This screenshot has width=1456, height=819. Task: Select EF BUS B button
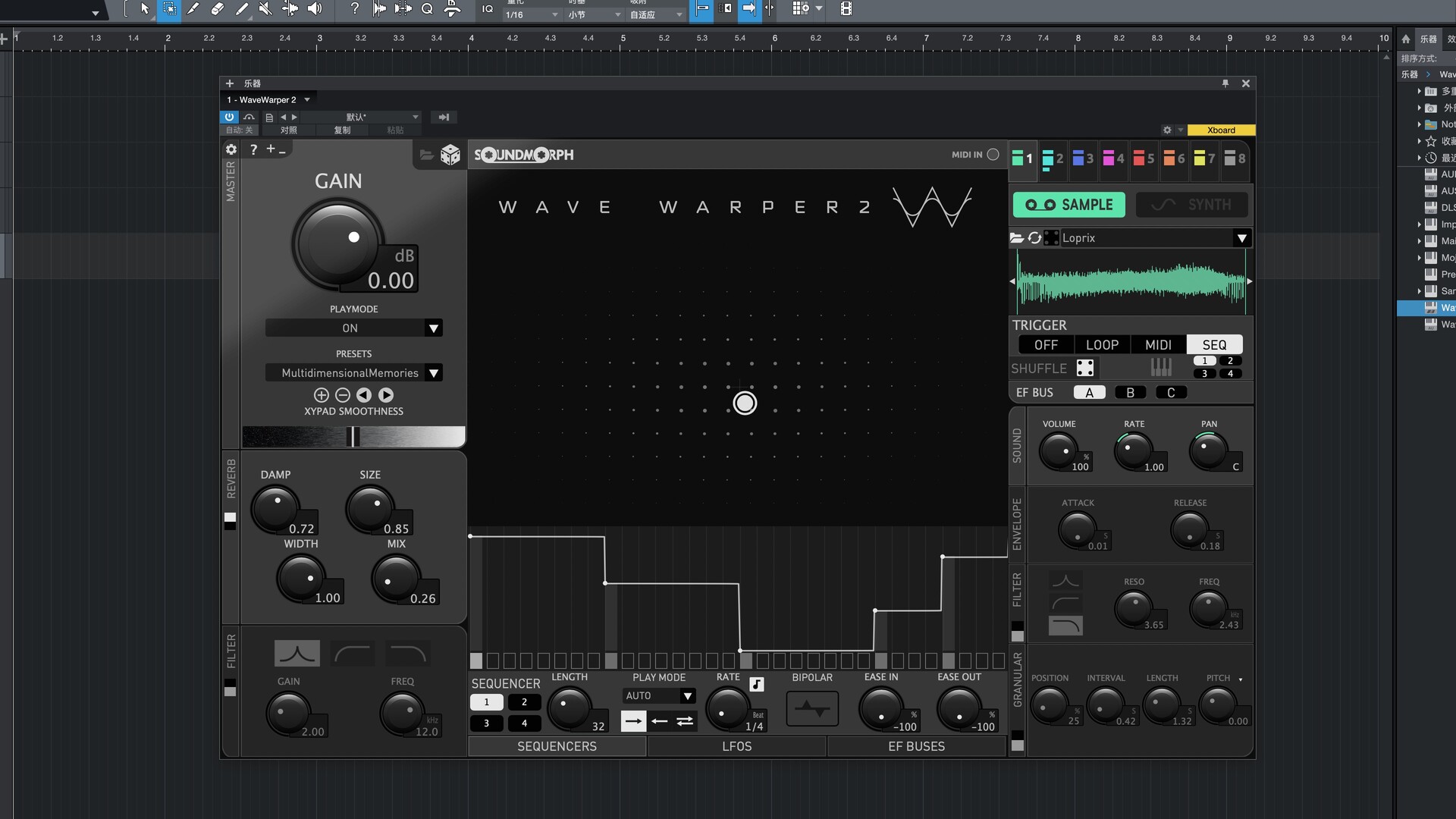click(x=1130, y=393)
